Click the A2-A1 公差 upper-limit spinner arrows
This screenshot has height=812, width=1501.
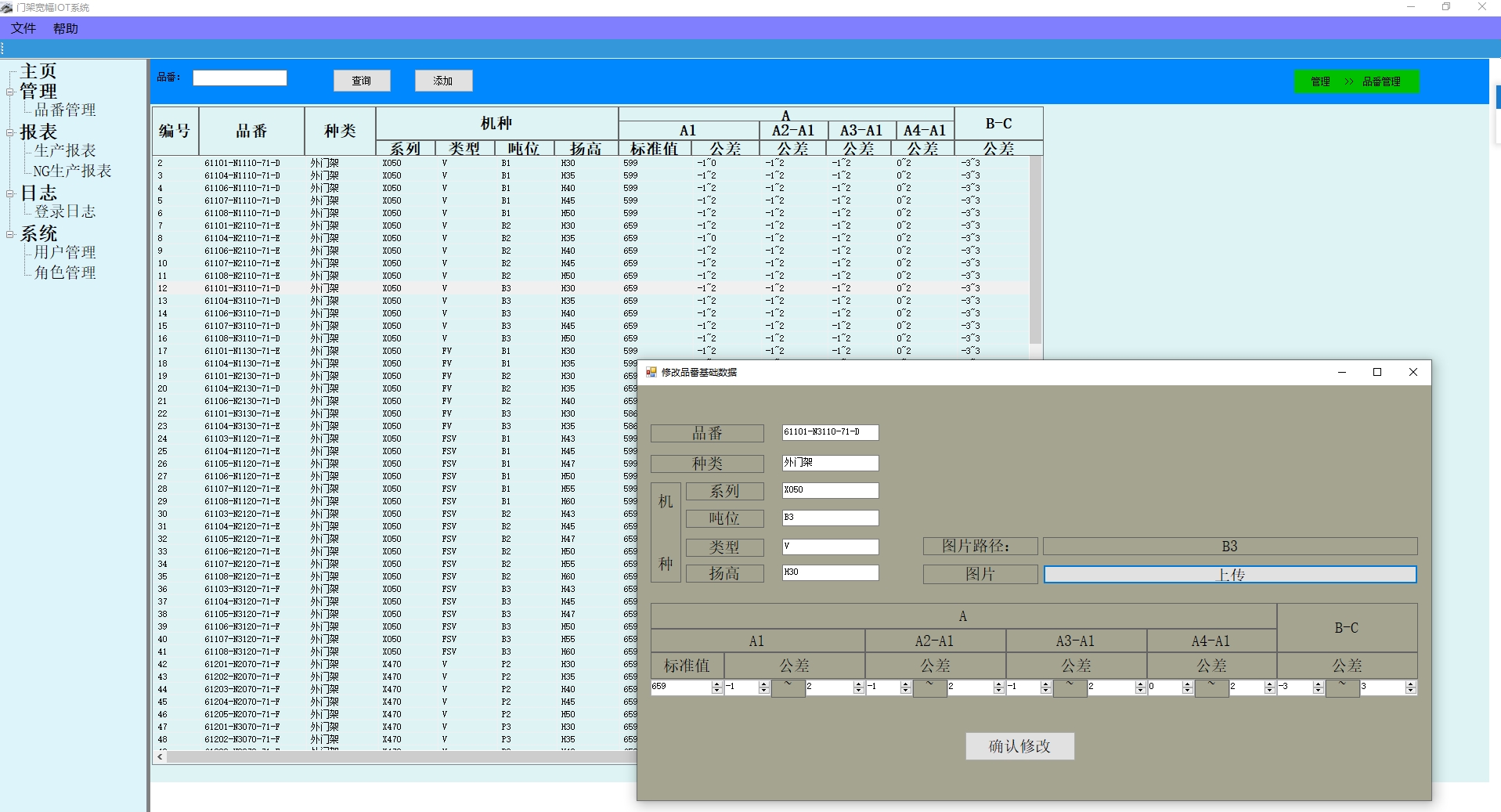[999, 687]
